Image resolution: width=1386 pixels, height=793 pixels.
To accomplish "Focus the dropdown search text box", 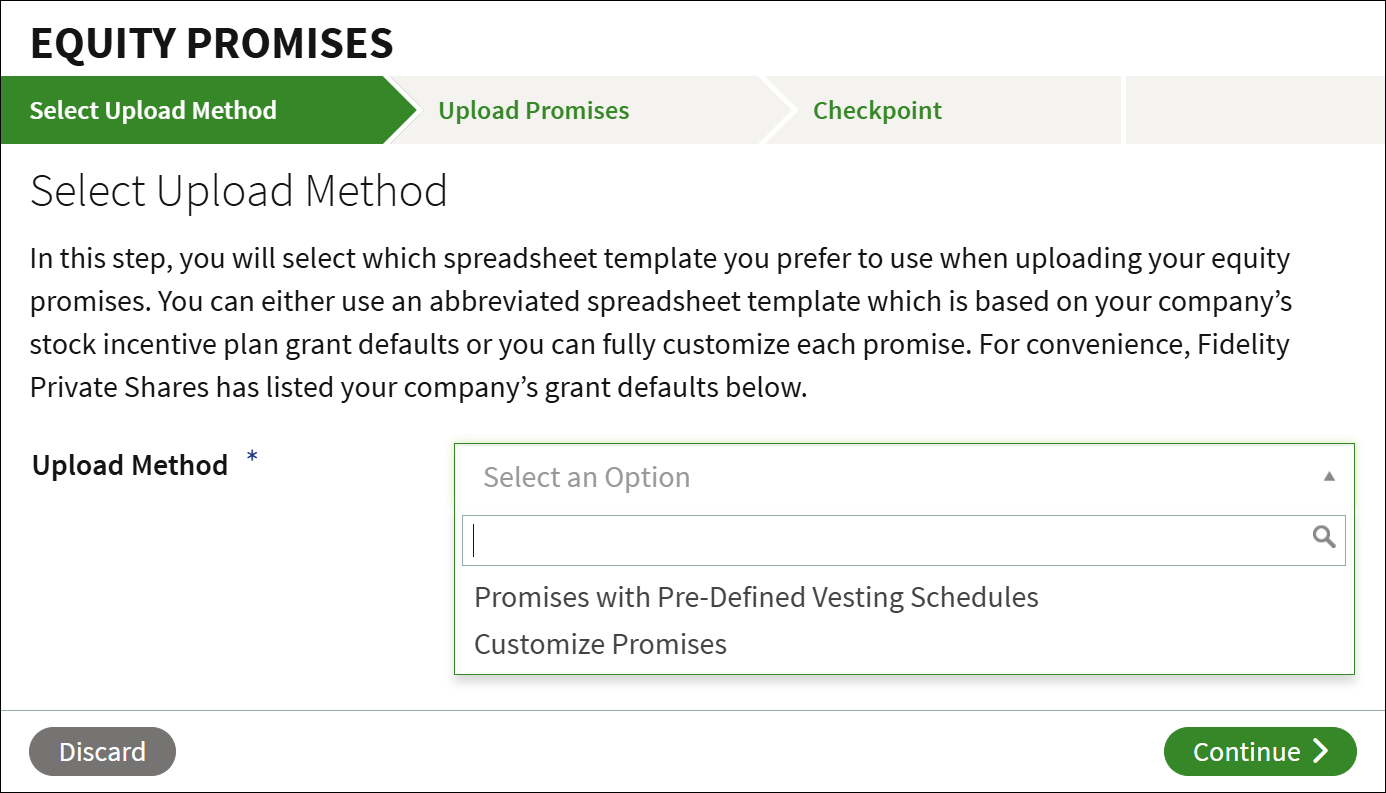I will click(x=904, y=540).
